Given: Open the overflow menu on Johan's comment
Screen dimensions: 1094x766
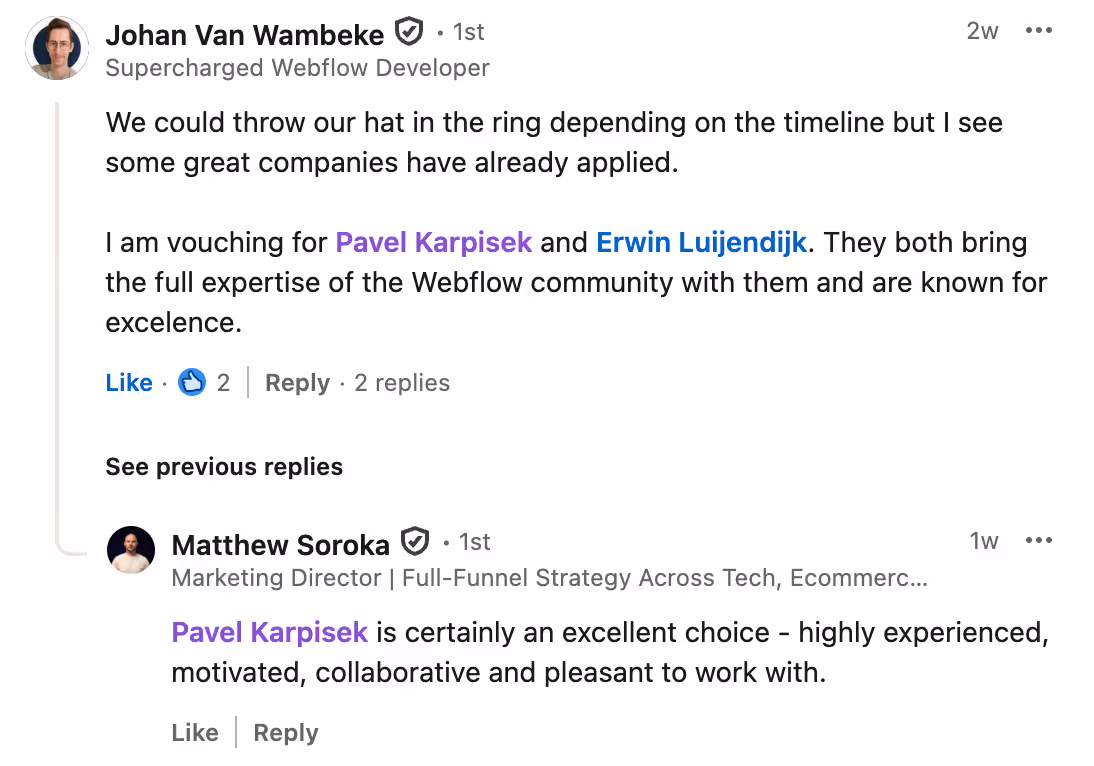Looking at the screenshot, I should [x=1039, y=30].
